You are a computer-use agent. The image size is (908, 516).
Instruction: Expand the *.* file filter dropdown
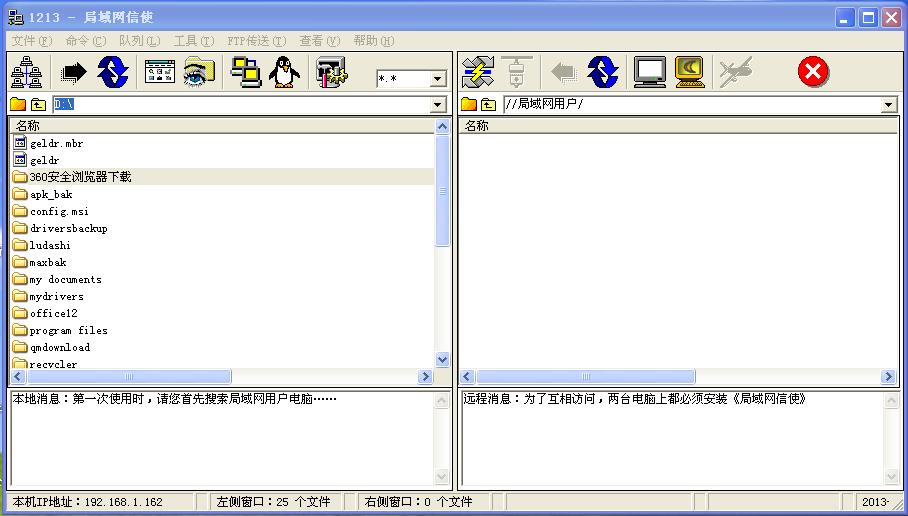pos(438,78)
